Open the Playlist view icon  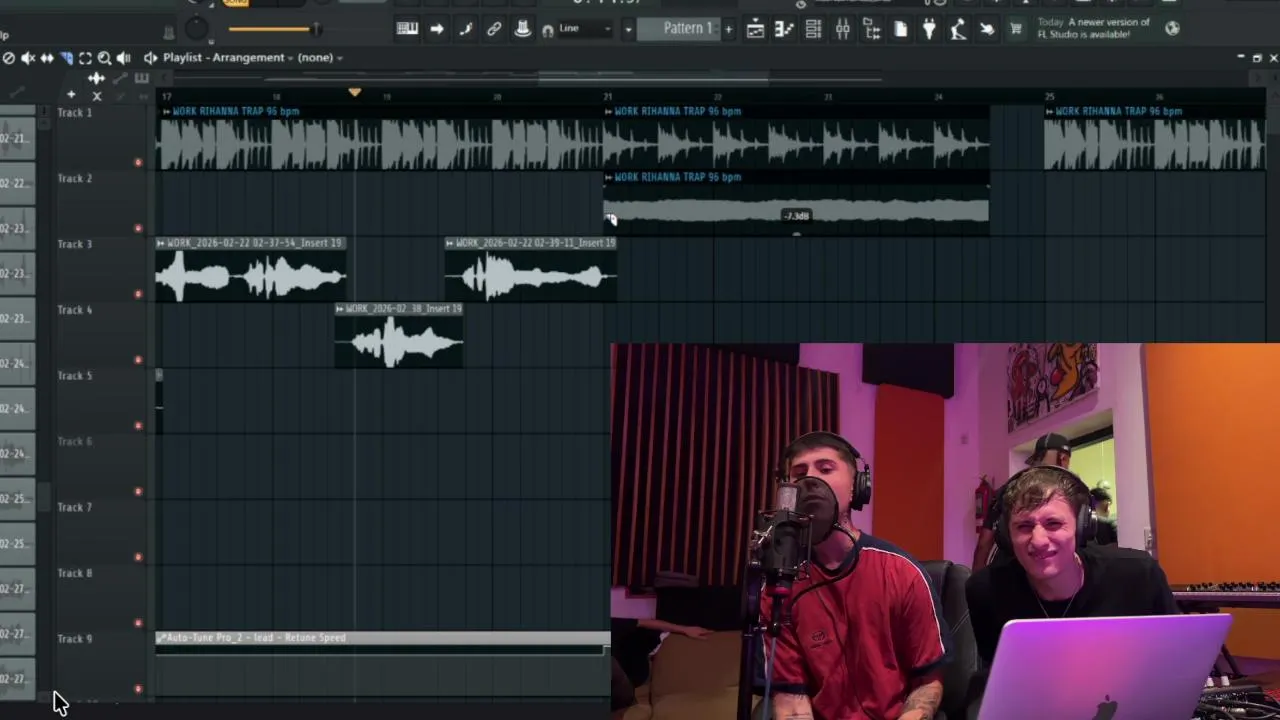[755, 30]
